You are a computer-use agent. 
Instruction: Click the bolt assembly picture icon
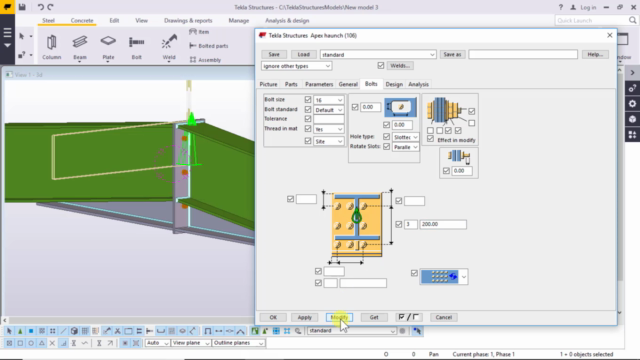(445, 110)
